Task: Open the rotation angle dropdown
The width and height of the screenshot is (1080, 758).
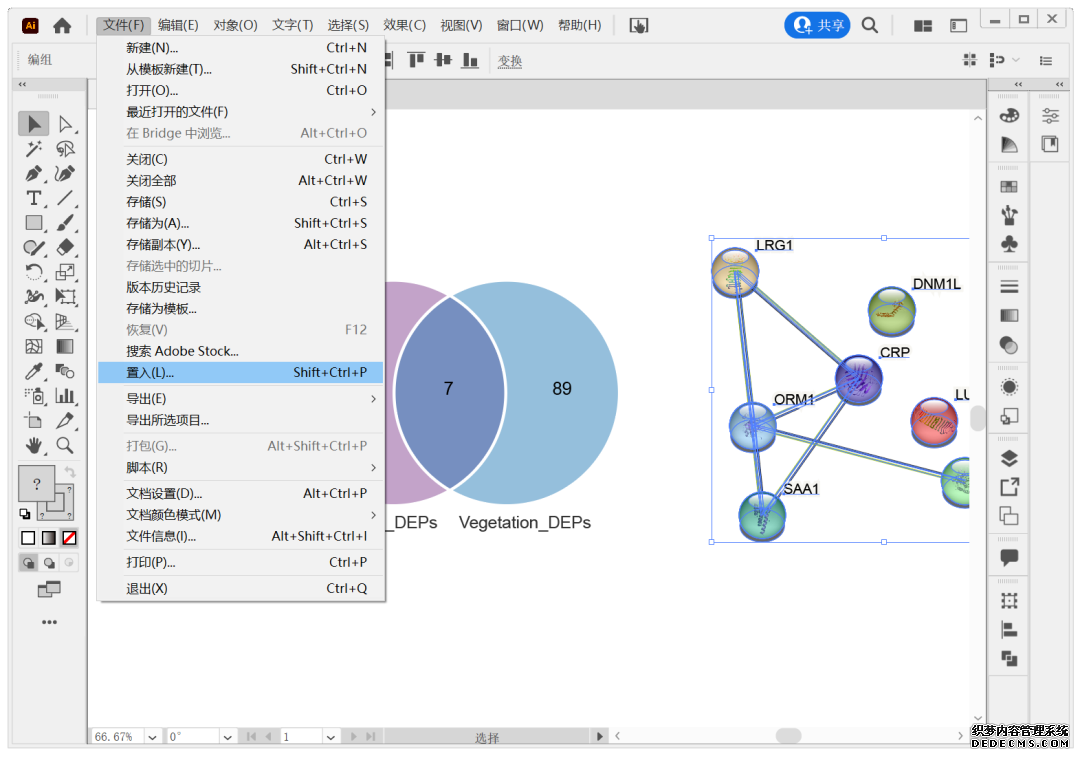Action: [x=226, y=737]
